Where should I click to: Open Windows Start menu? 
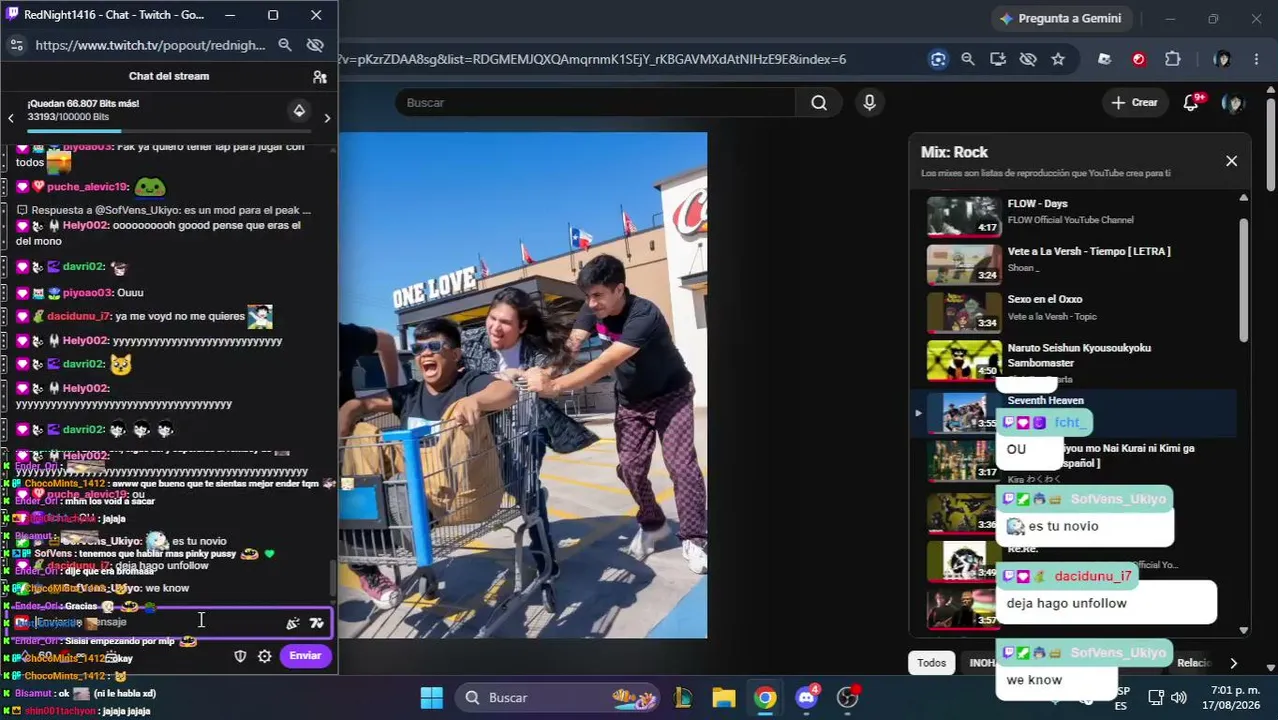point(431,697)
